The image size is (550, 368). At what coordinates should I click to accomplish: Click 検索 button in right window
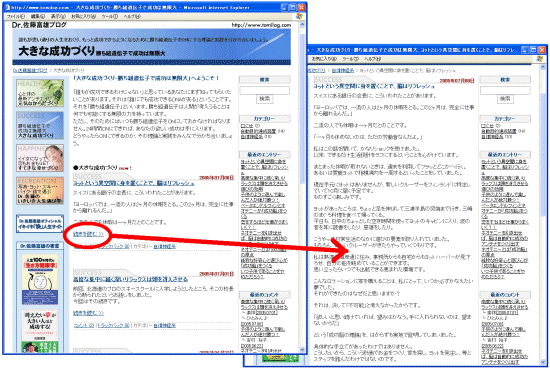click(x=505, y=99)
